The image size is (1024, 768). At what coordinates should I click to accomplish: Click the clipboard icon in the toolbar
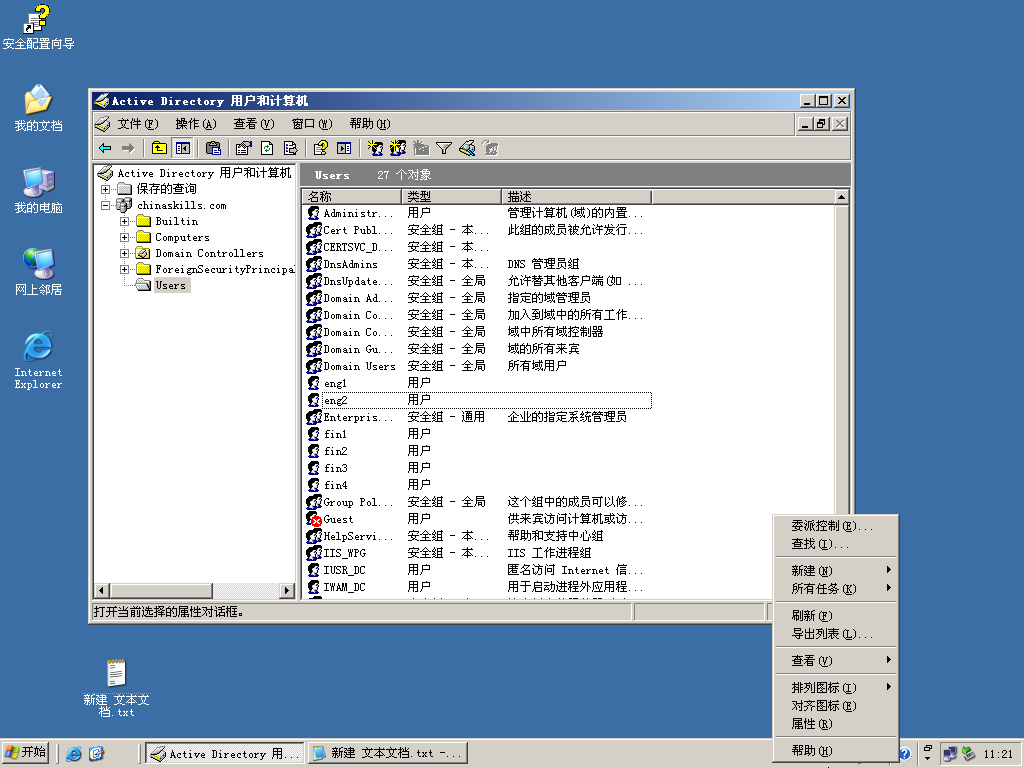tap(214, 148)
